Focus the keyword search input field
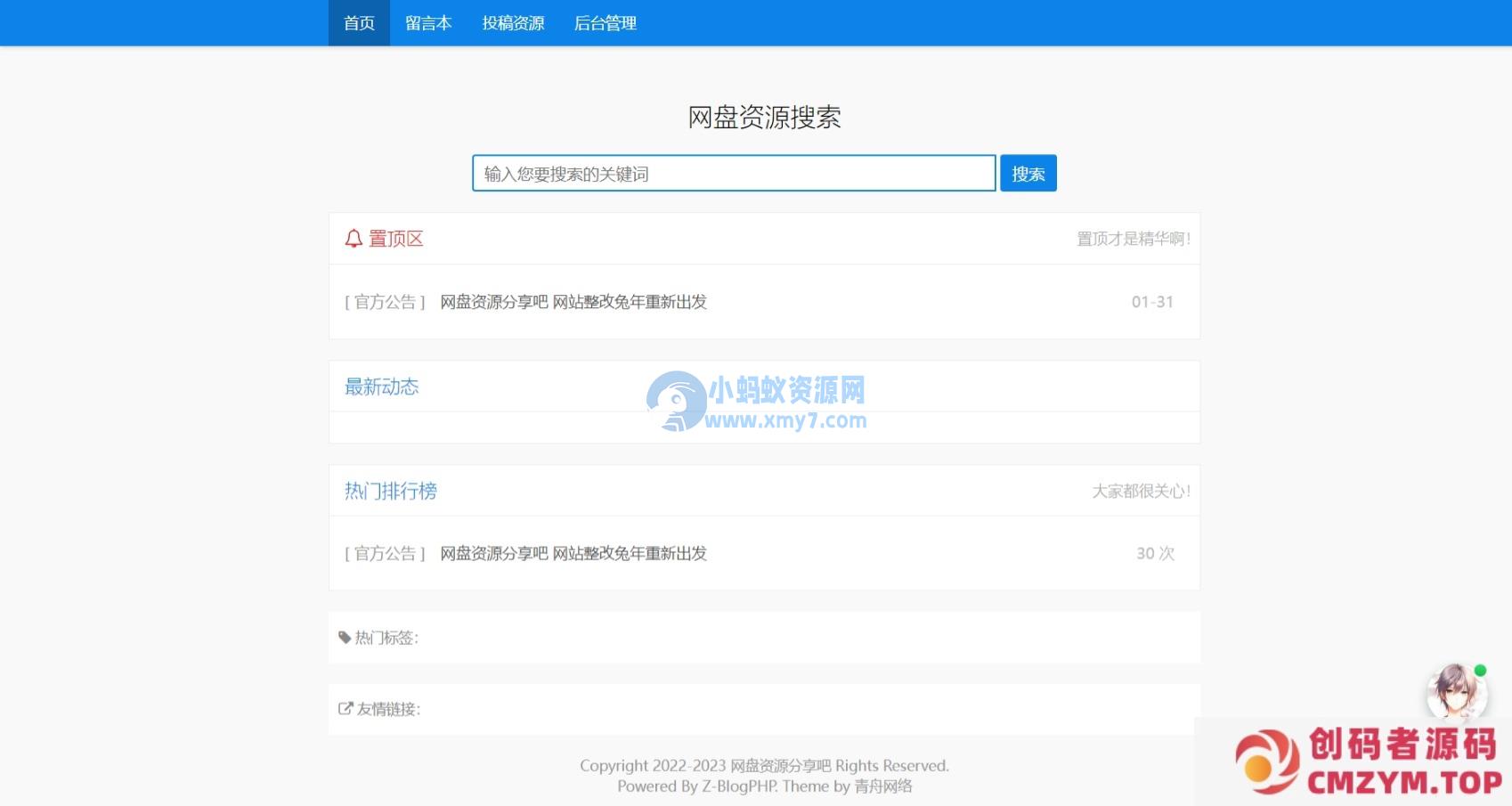The image size is (1512, 806). 733,174
